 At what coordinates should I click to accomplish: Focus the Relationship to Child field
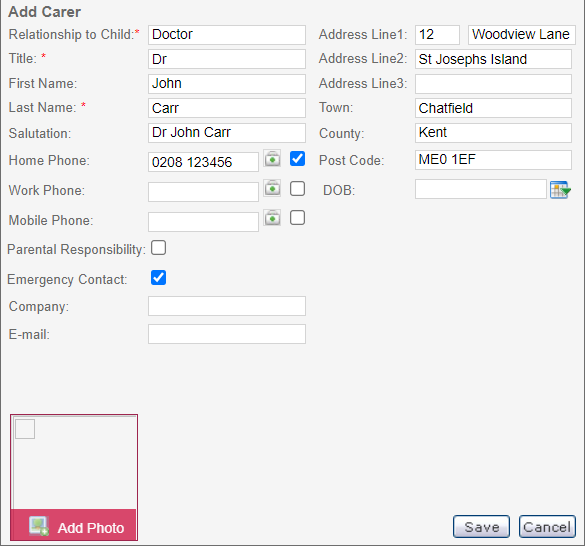[x=228, y=35]
